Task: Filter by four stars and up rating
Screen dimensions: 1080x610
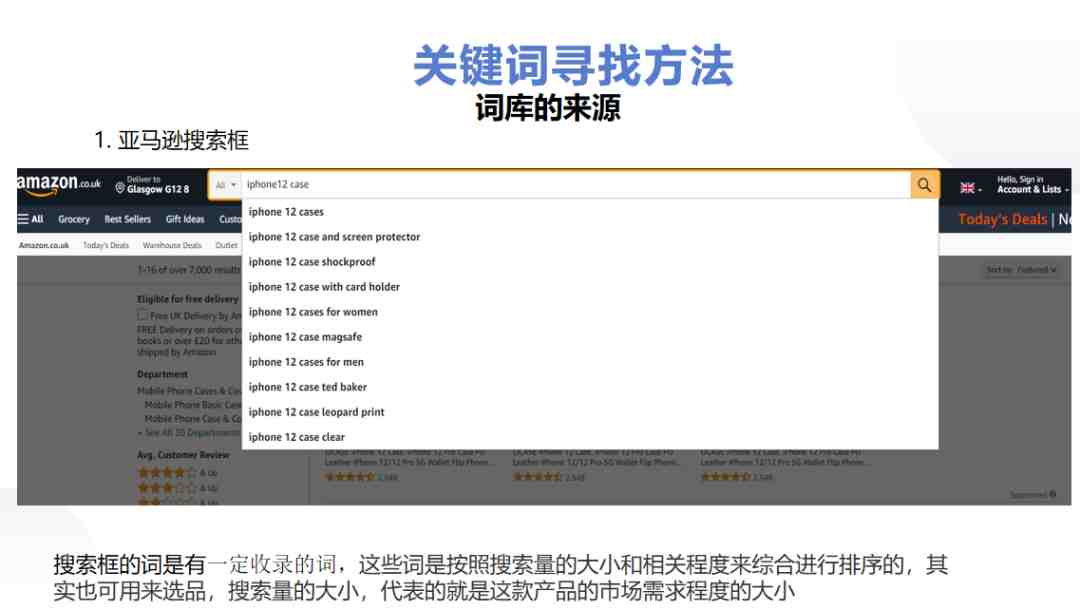Action: pyautogui.click(x=177, y=473)
